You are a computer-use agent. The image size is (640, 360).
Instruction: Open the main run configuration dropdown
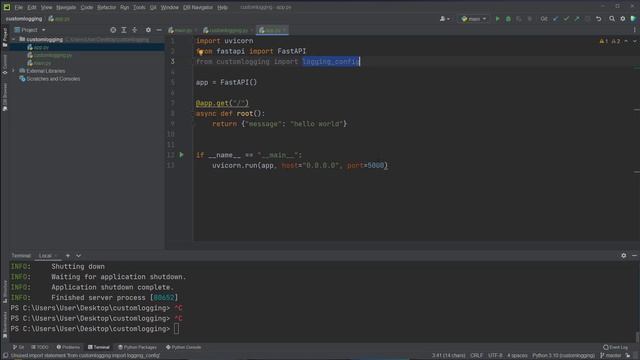tap(473, 19)
